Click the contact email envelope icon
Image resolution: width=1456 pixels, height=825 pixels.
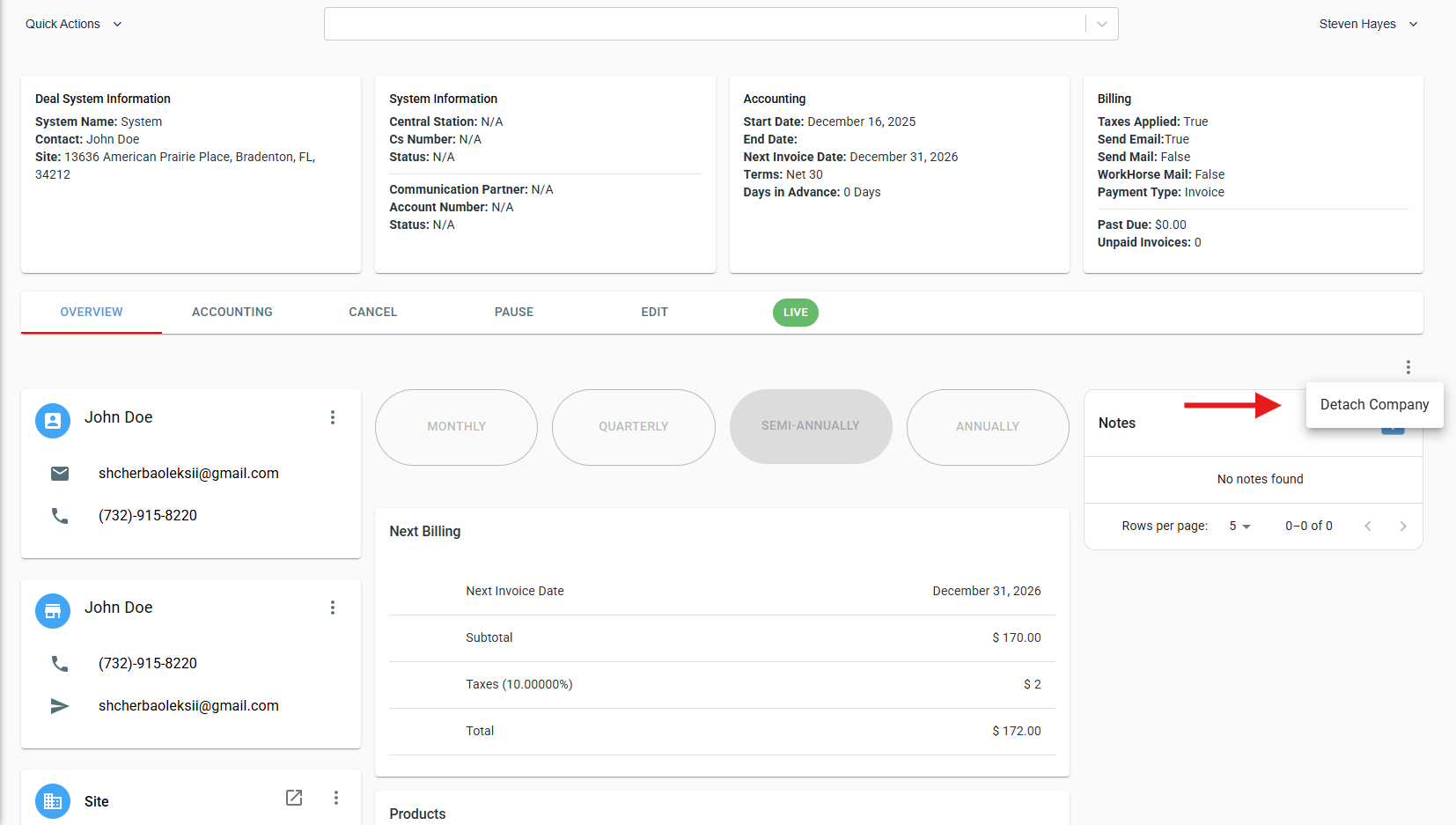pos(60,474)
